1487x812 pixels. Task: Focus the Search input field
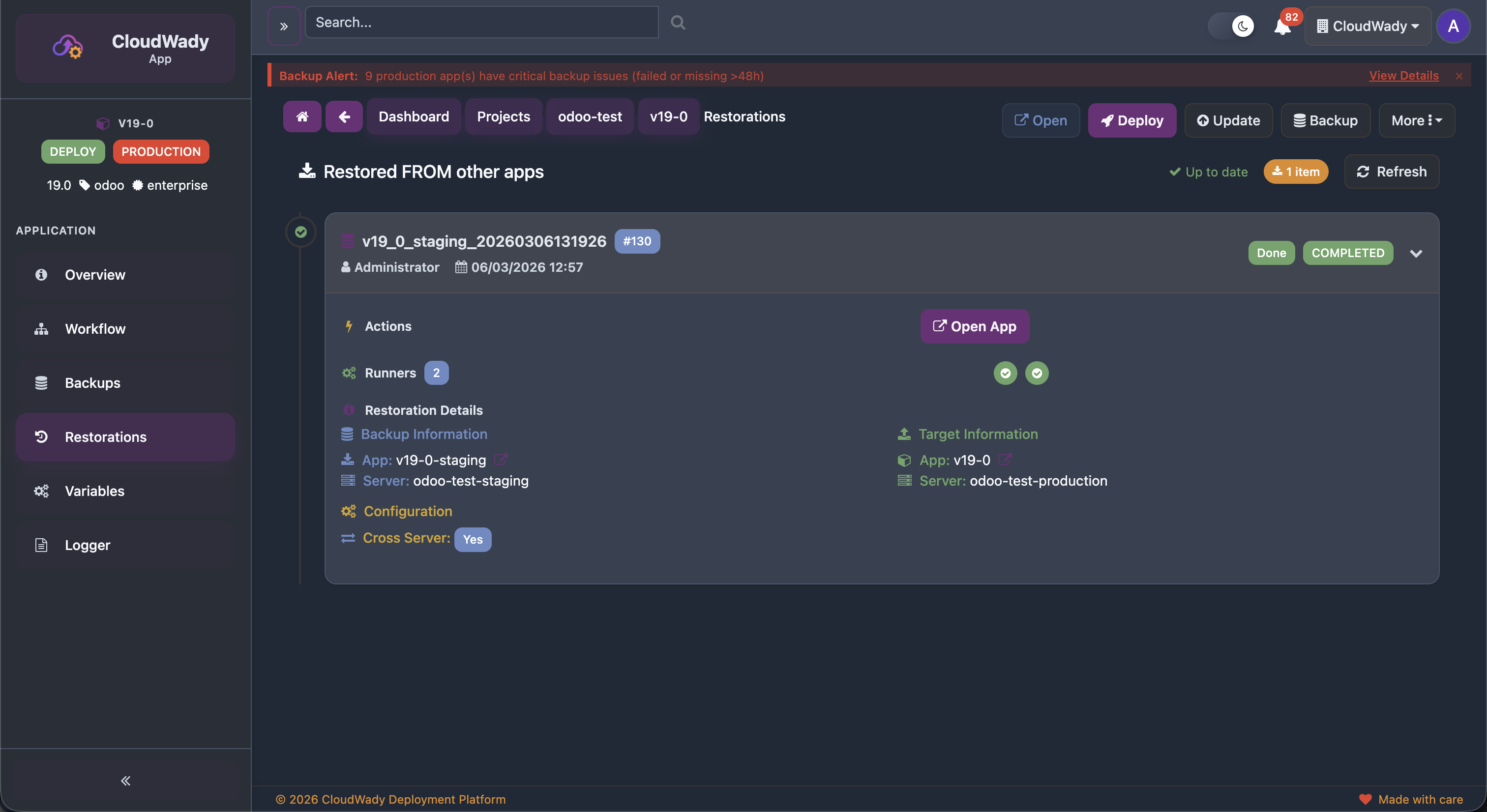481,23
